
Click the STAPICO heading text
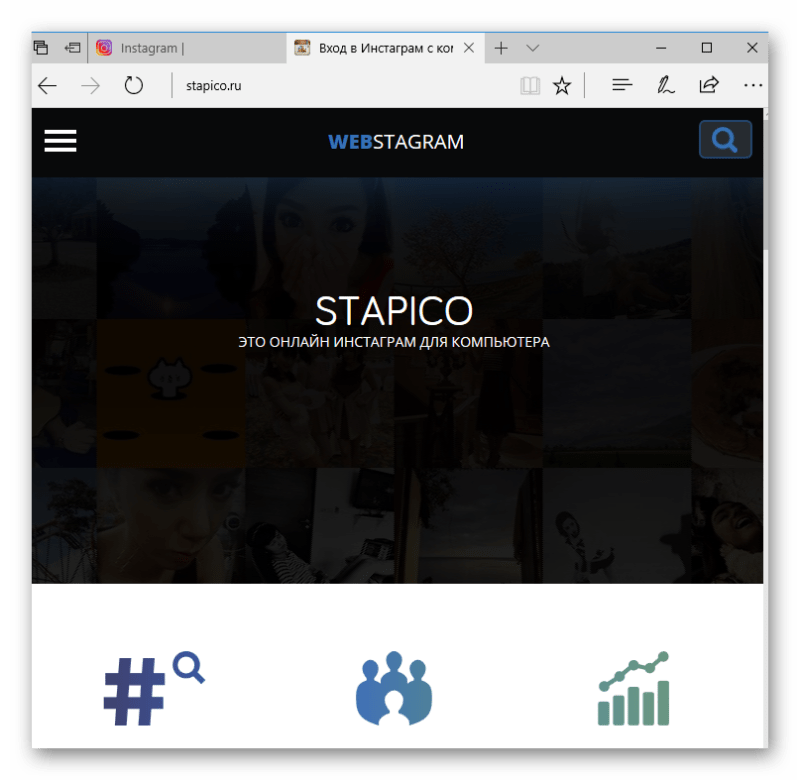(x=394, y=311)
